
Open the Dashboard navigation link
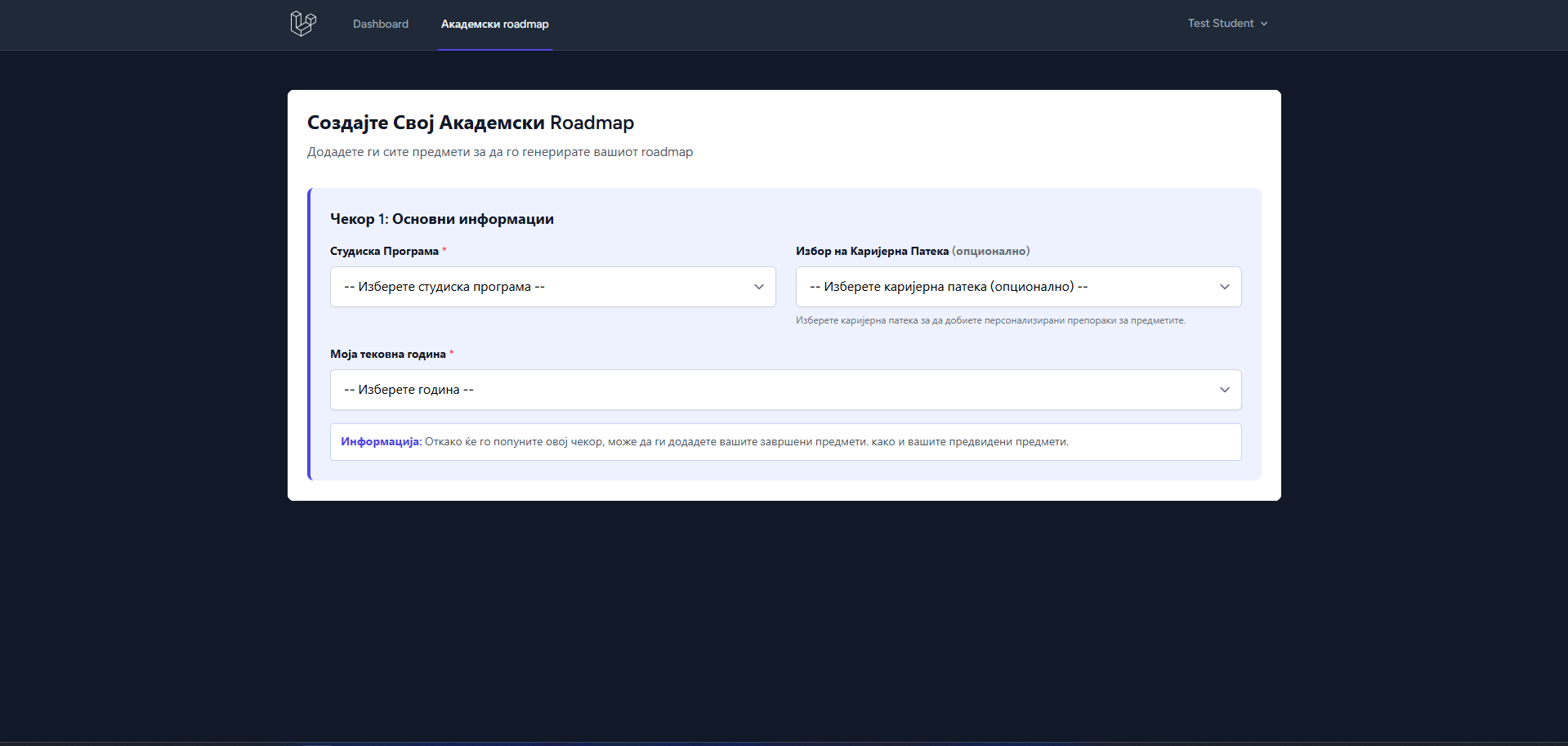(380, 25)
